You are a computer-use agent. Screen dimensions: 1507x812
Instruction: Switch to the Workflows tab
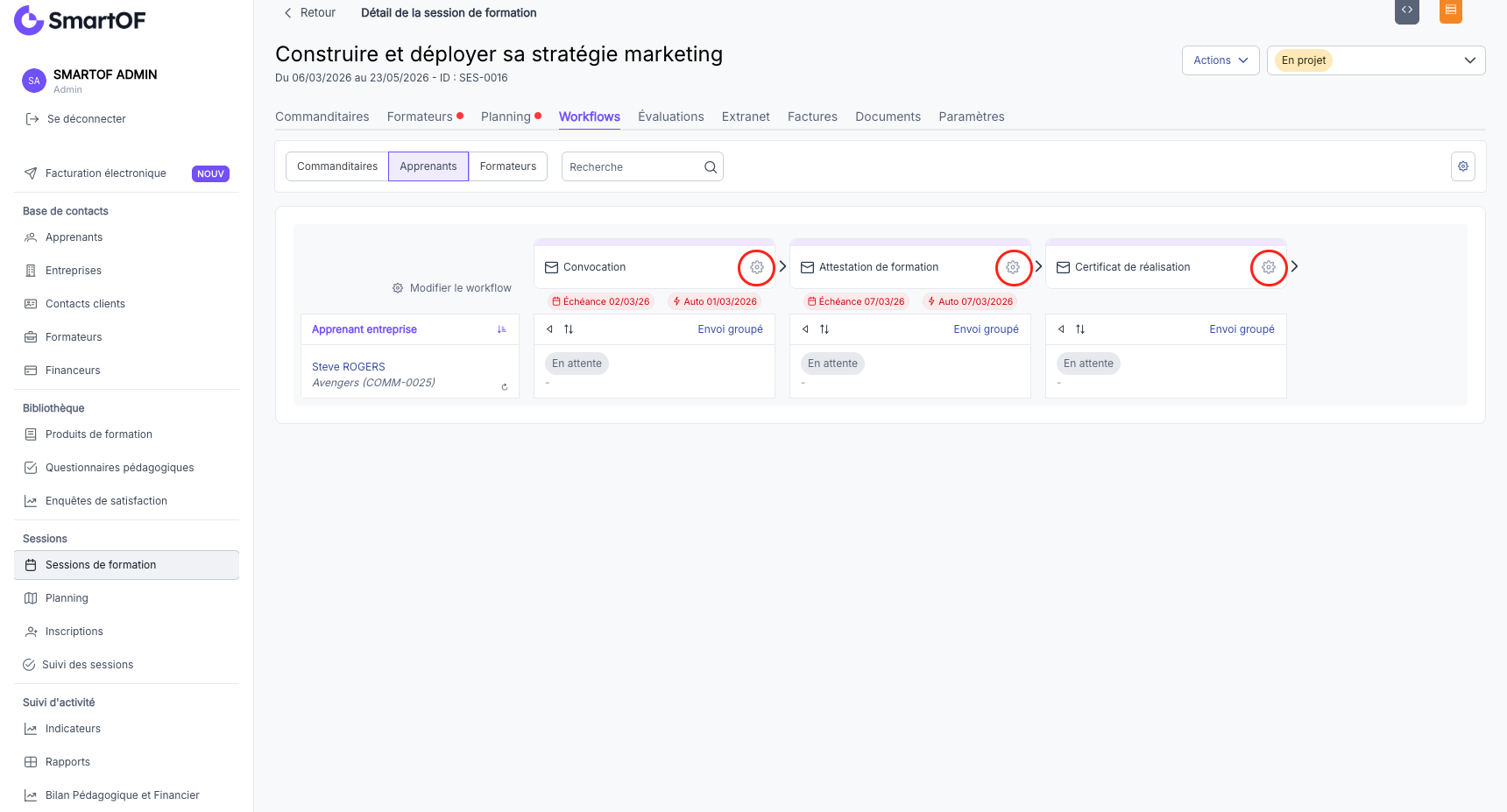[590, 117]
